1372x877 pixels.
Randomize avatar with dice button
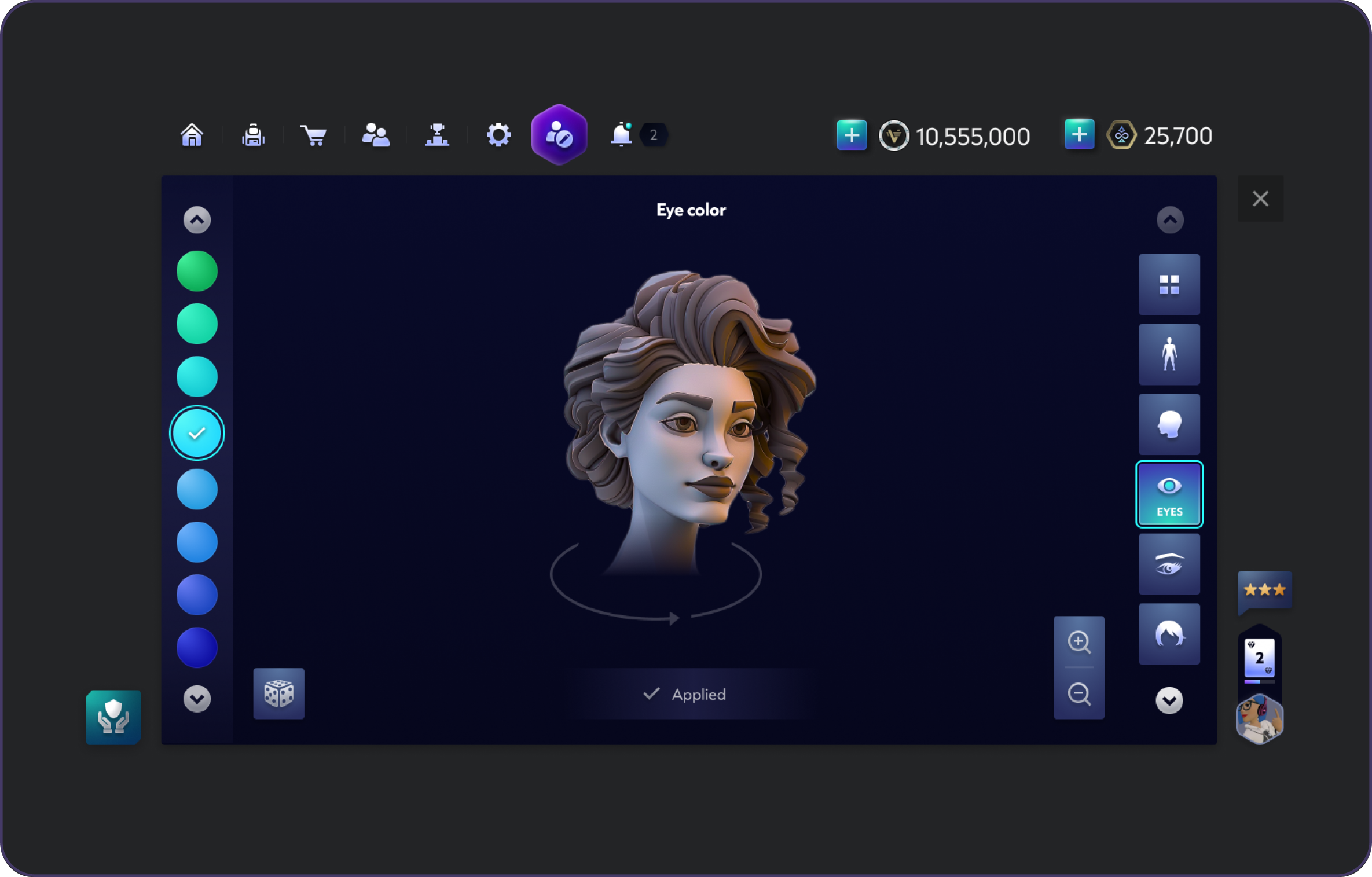coord(278,693)
